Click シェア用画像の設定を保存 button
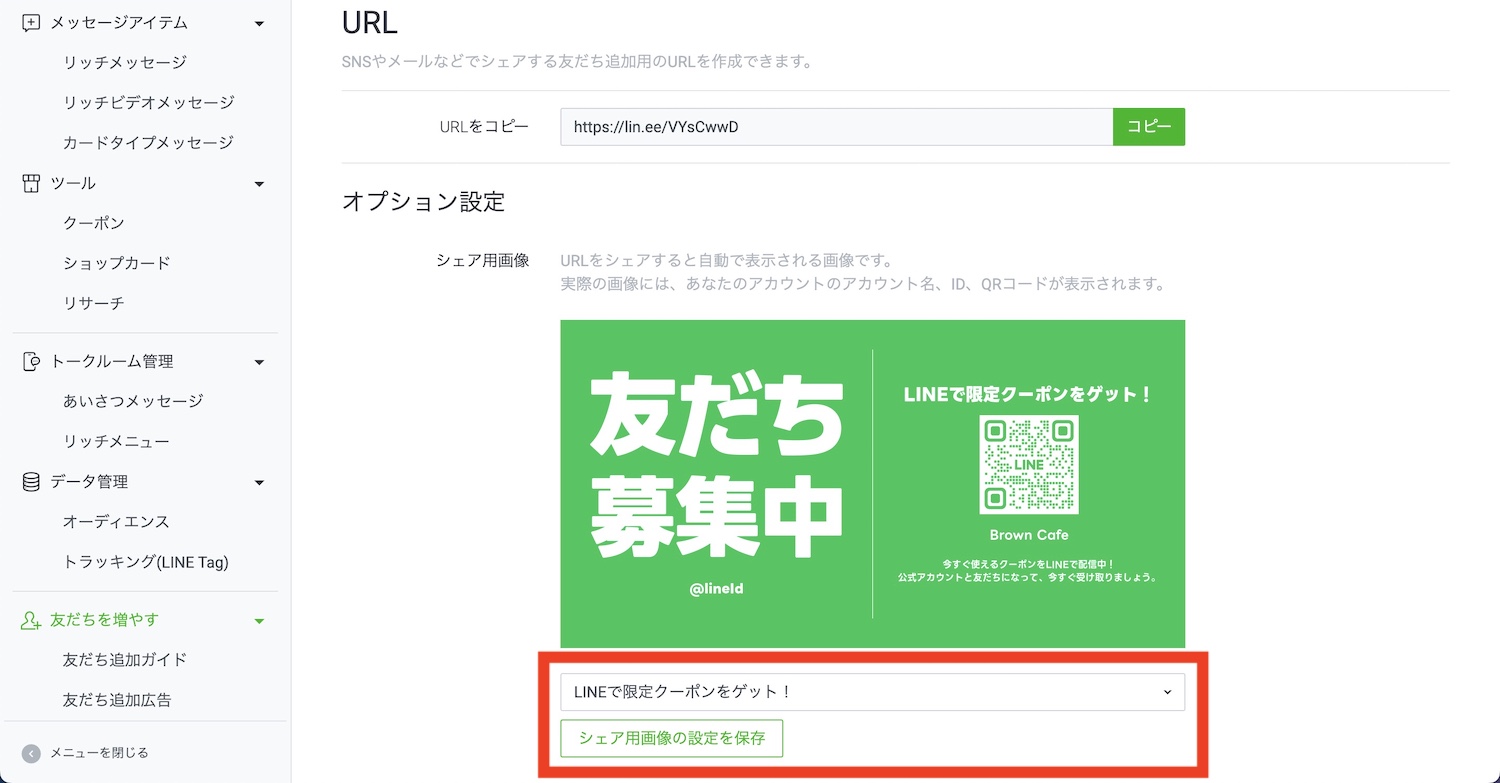 click(672, 738)
